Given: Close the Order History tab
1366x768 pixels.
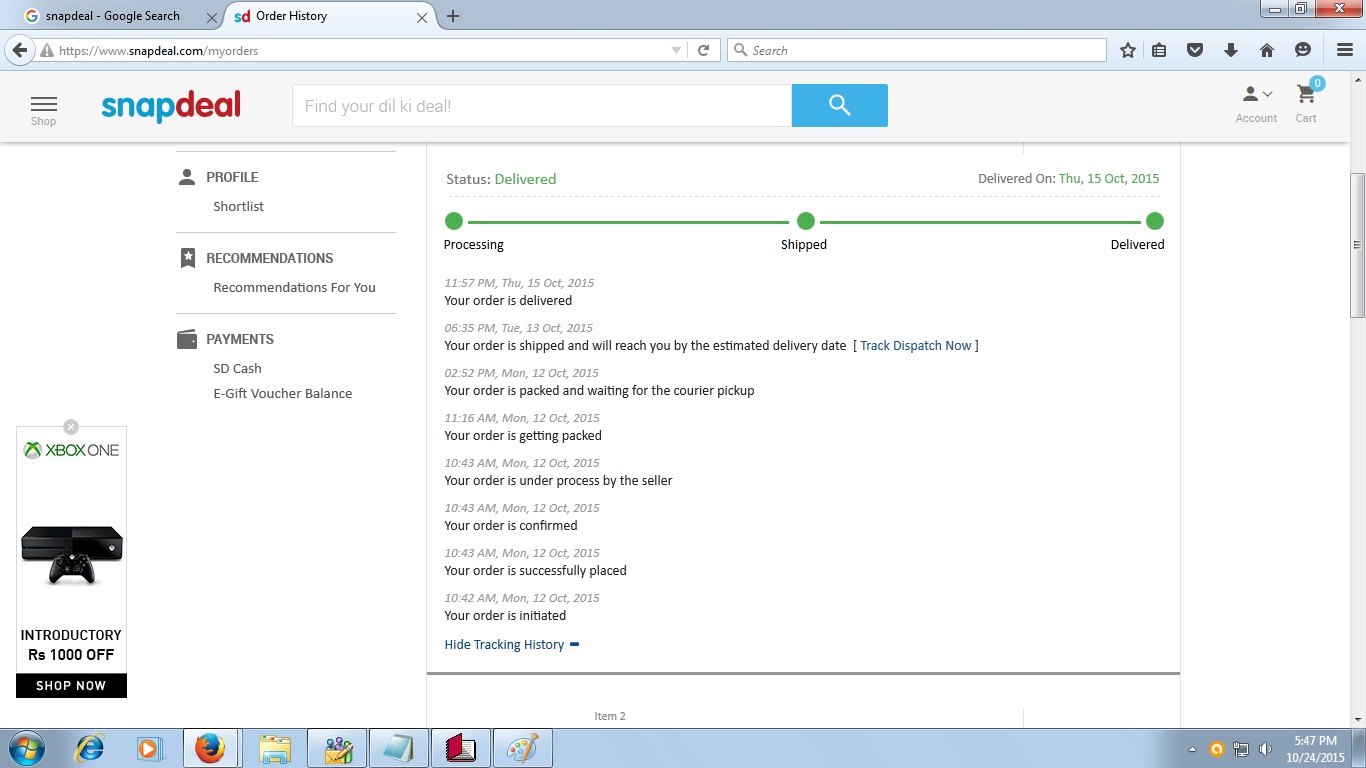Looking at the screenshot, I should (x=422, y=16).
